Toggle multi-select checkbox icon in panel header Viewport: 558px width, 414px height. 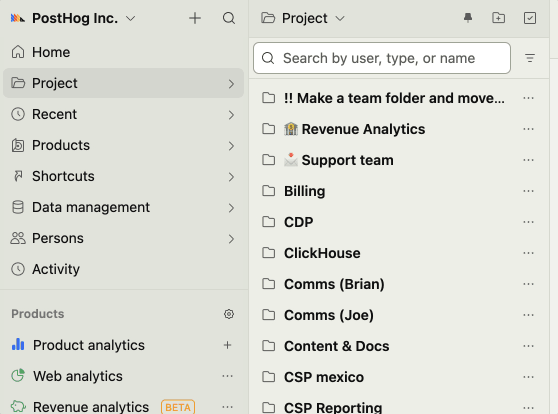pos(530,18)
